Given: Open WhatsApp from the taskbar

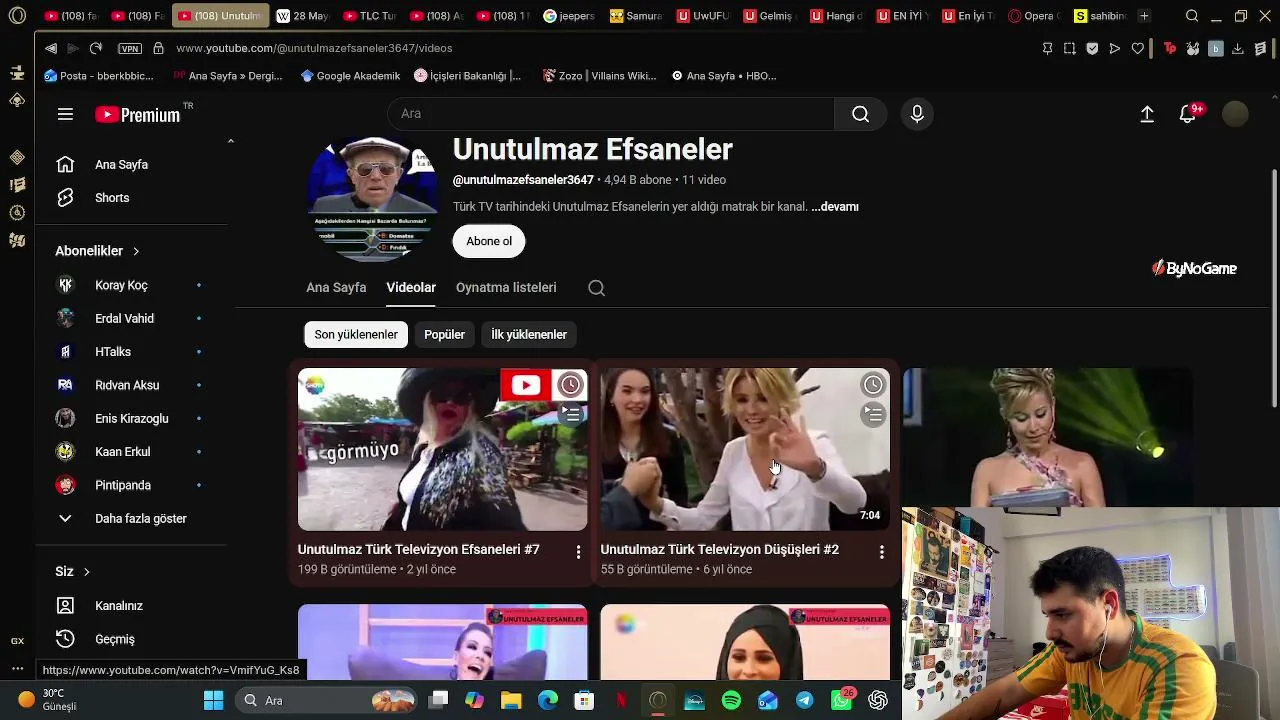Looking at the screenshot, I should [841, 700].
